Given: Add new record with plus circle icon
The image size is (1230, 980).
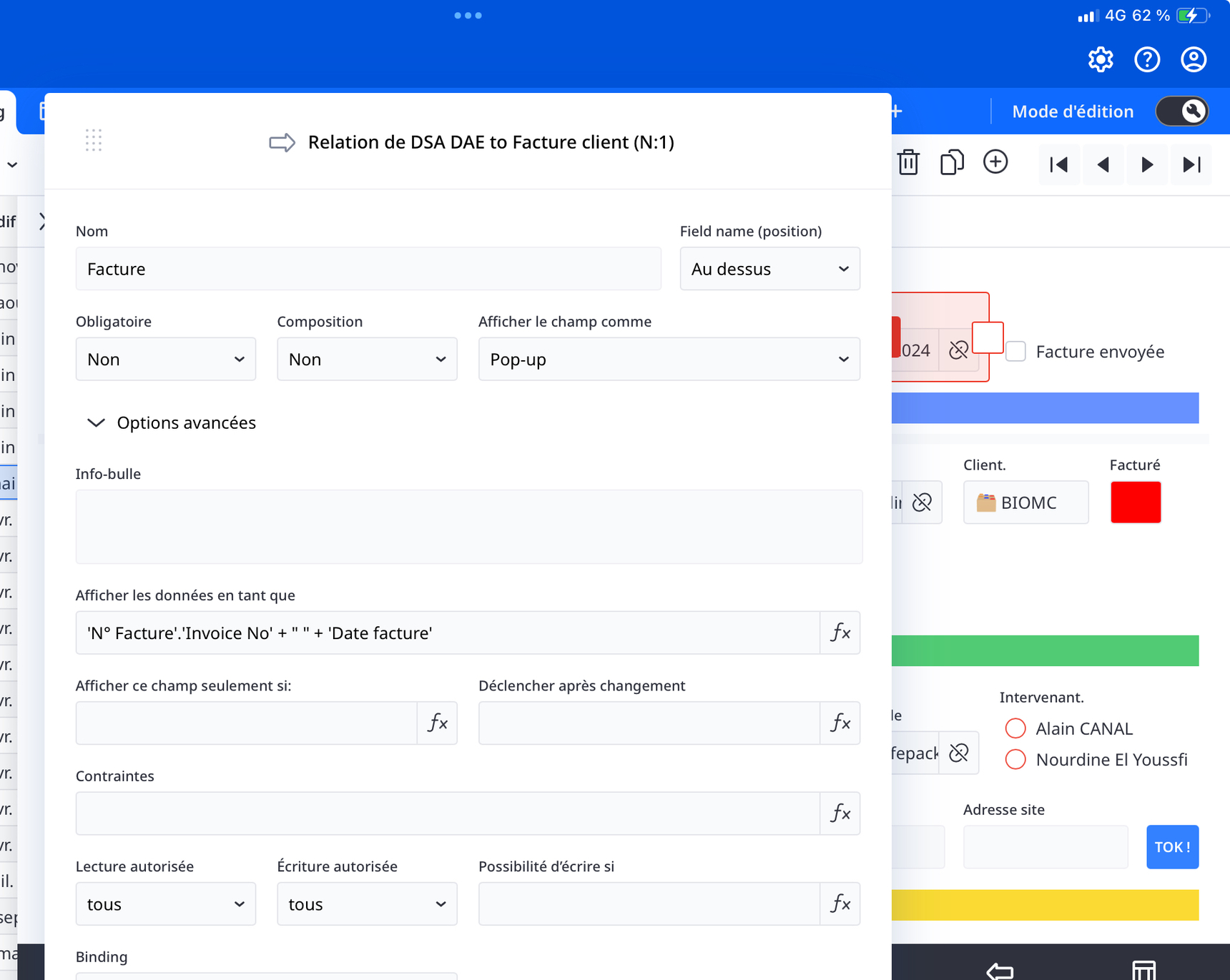Looking at the screenshot, I should tap(995, 162).
